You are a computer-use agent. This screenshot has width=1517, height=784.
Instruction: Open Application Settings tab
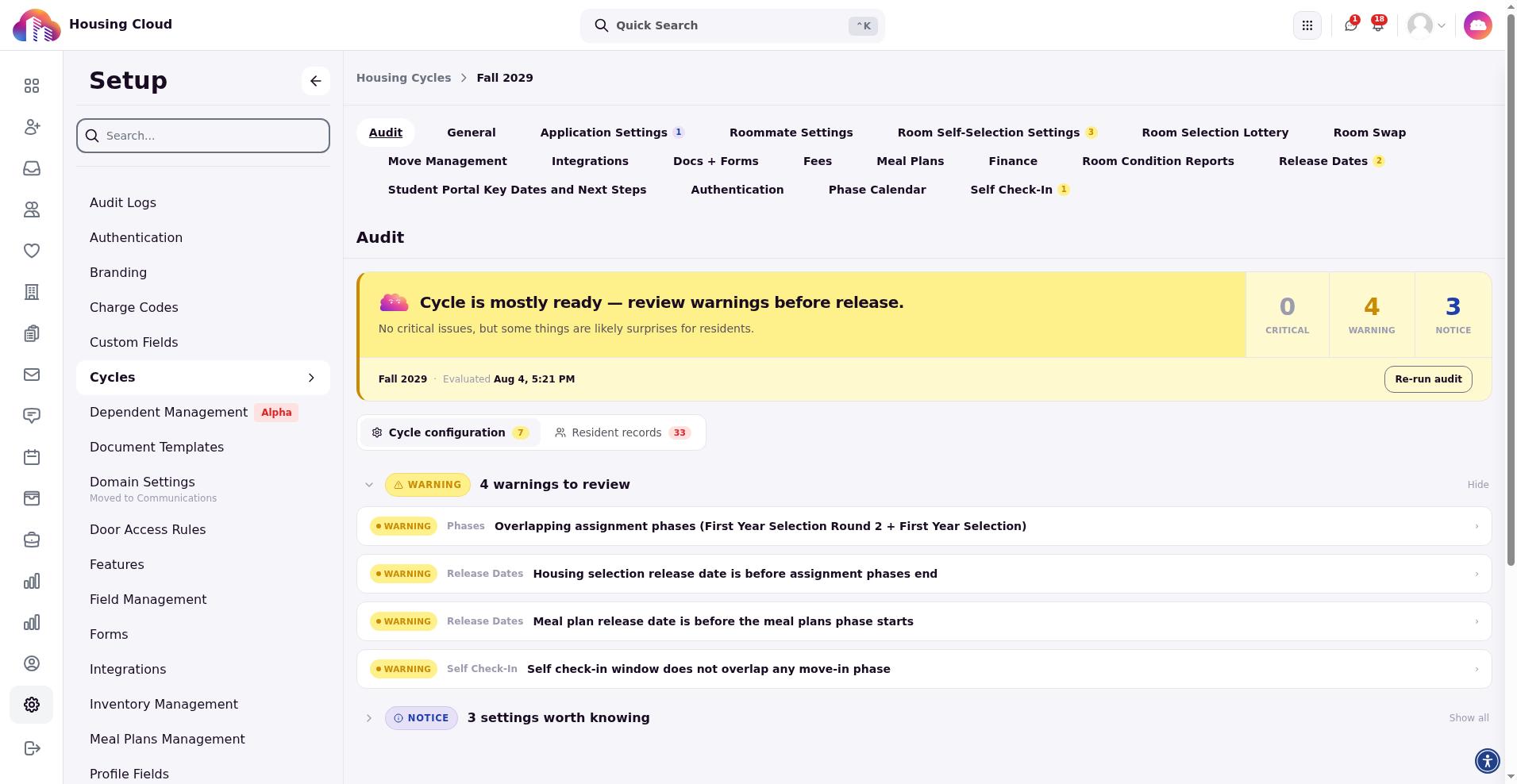click(612, 133)
